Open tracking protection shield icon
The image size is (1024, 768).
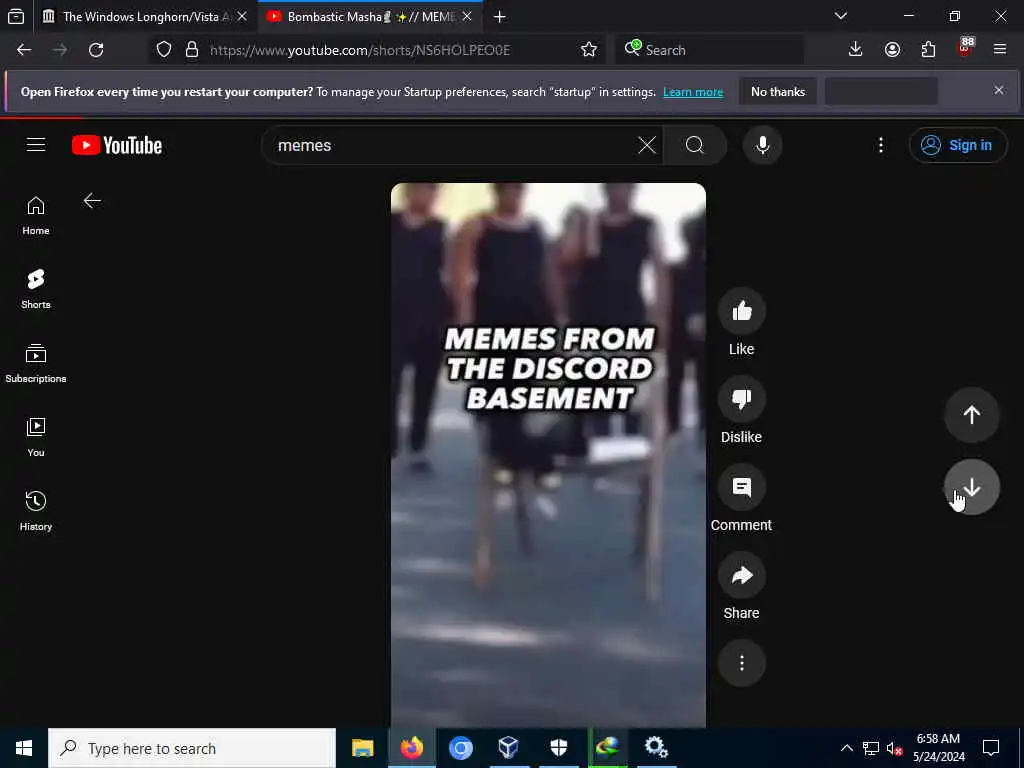click(x=164, y=50)
